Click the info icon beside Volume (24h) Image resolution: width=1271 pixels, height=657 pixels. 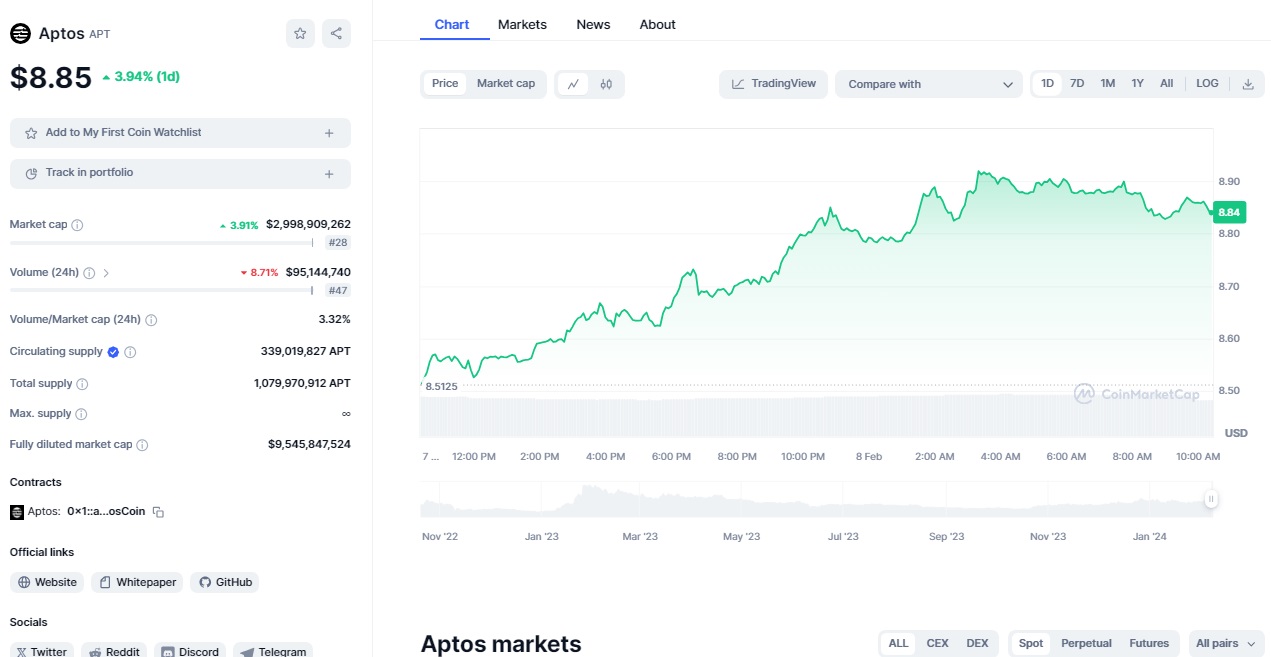point(89,273)
